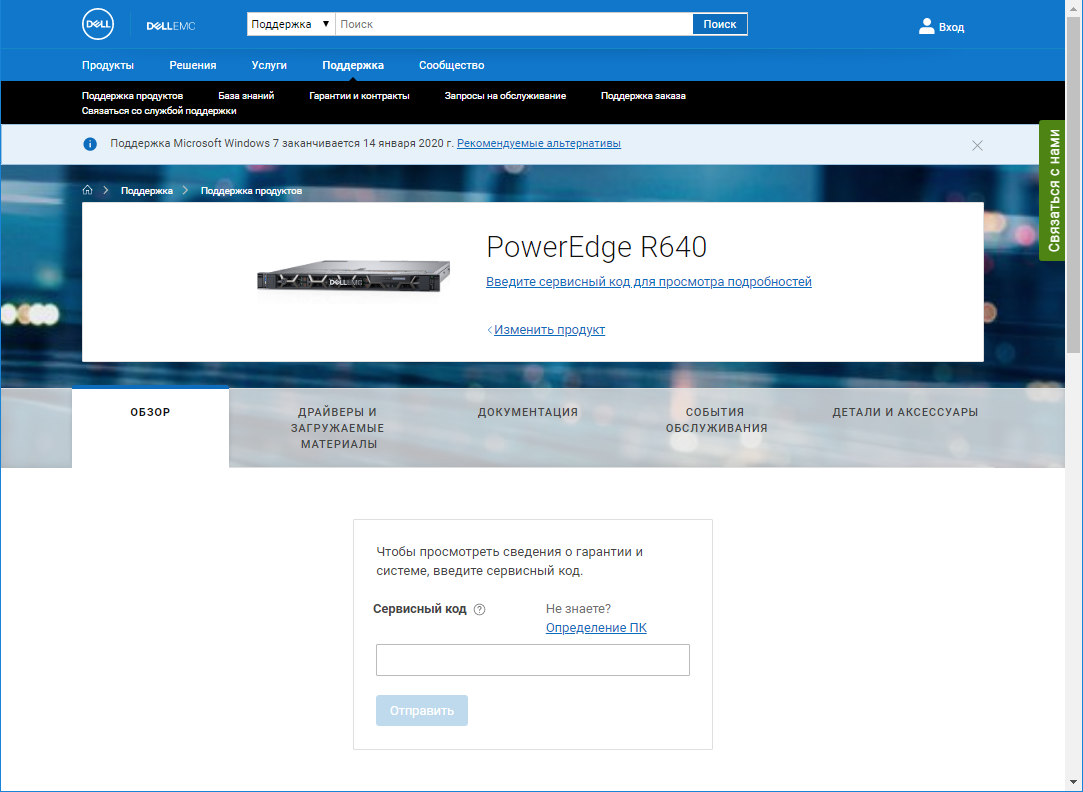This screenshot has height=792, width=1083.
Task: Close the Windows 7 support notice
Action: click(977, 145)
